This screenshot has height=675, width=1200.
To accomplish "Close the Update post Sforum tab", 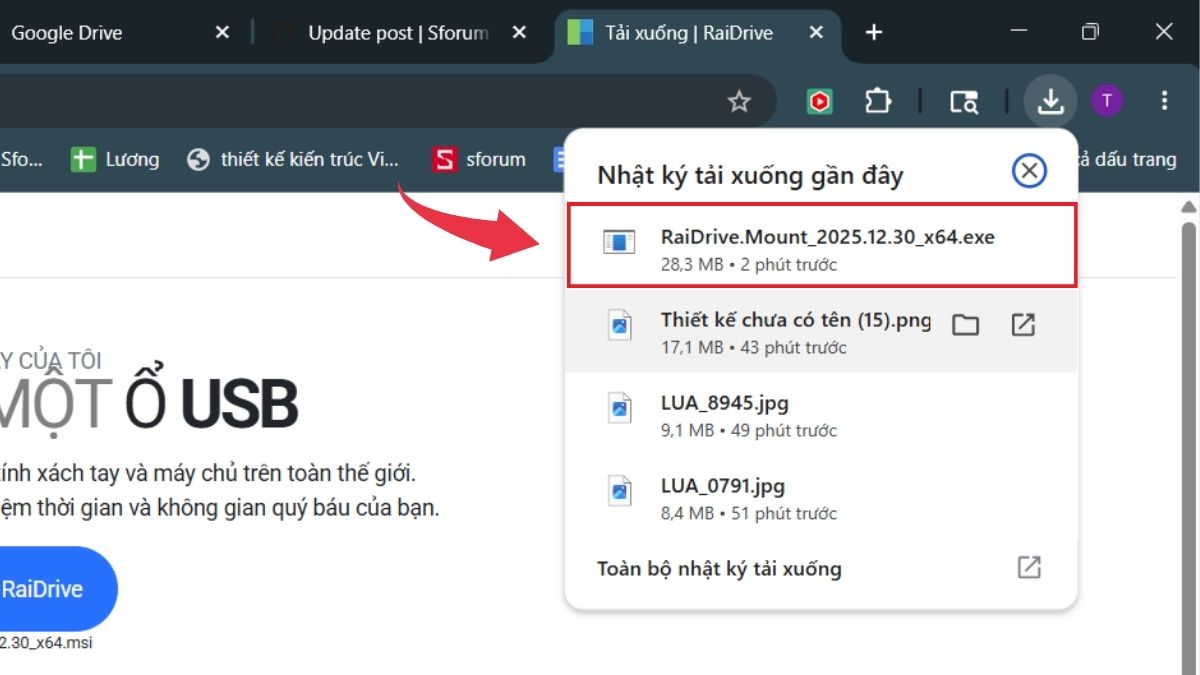I will (519, 33).
